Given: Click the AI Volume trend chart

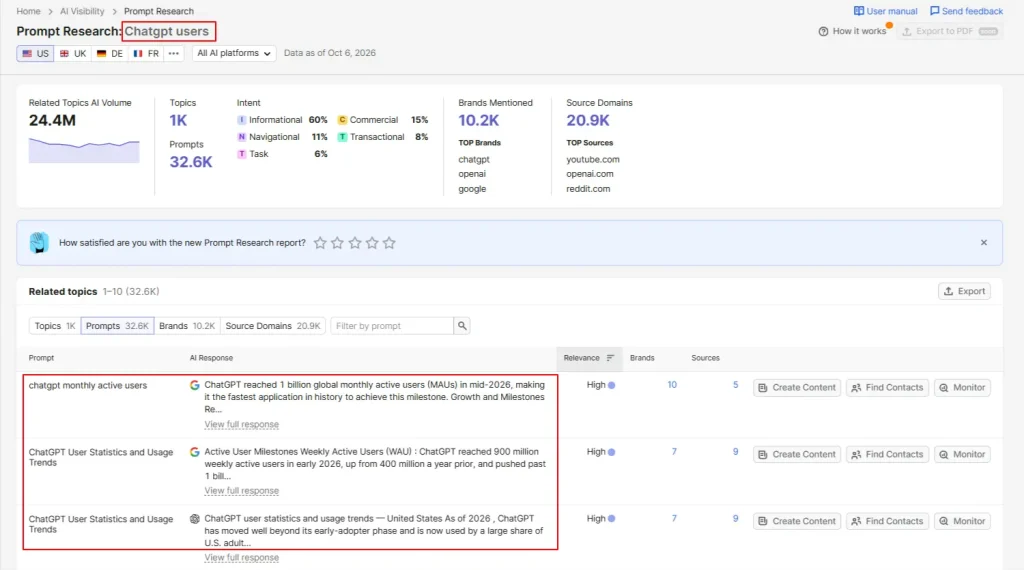Looking at the screenshot, I should tap(84, 150).
